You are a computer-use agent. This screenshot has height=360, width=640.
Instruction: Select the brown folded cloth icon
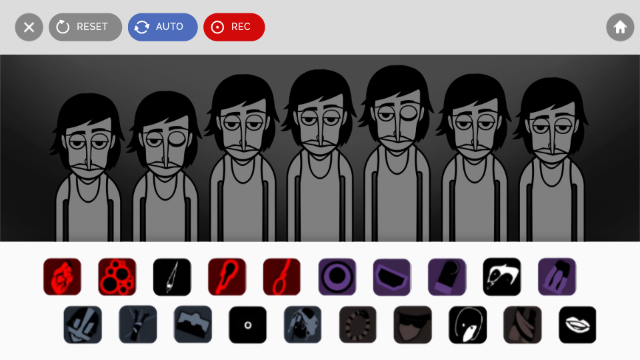(522, 324)
